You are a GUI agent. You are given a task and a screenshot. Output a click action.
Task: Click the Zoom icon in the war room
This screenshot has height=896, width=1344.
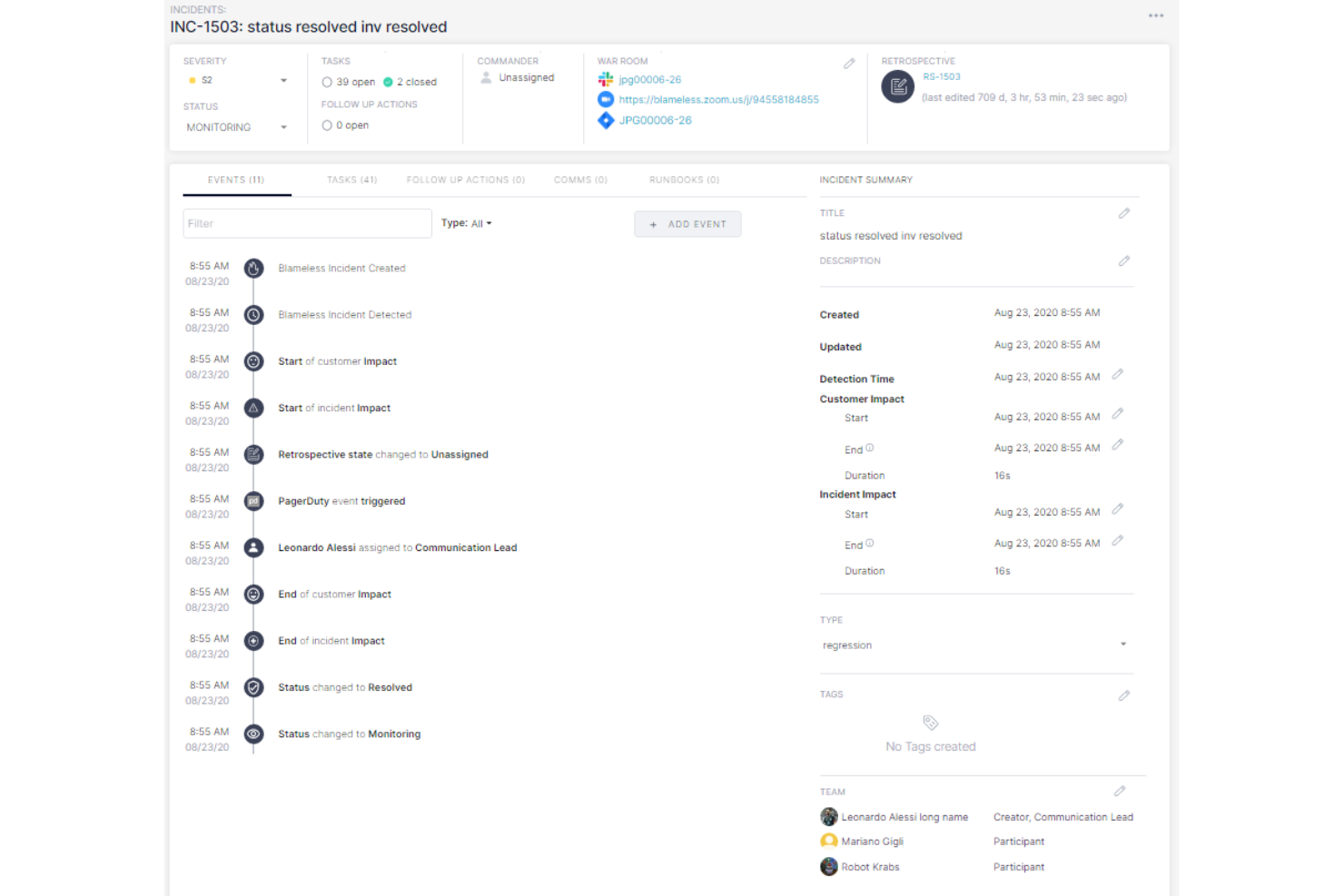(606, 100)
